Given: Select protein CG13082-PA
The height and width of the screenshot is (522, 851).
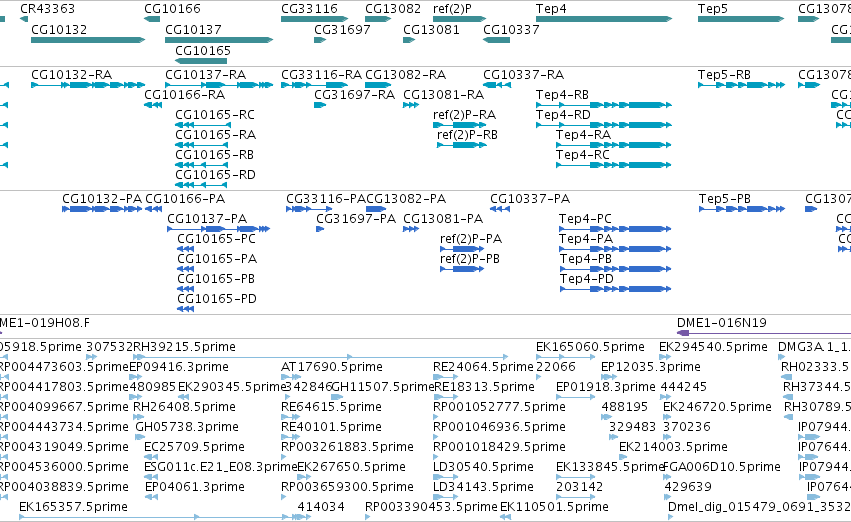Looking at the screenshot, I should tap(406, 199).
